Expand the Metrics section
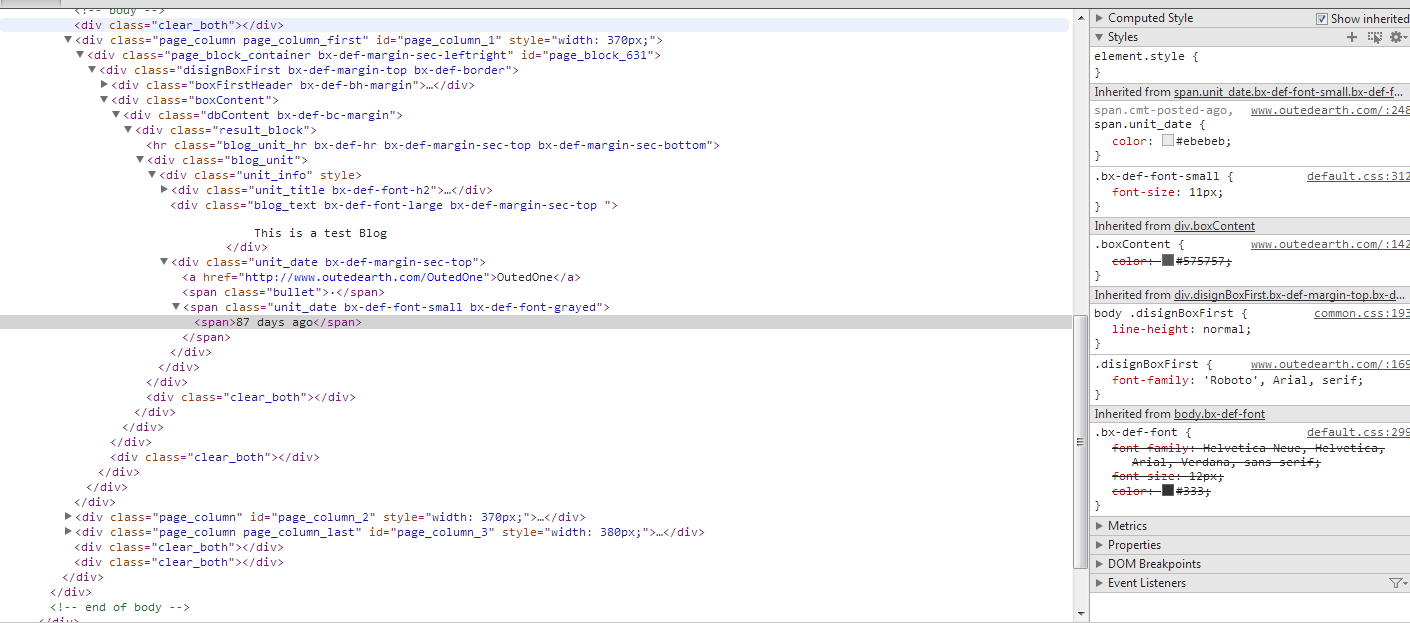The height and width of the screenshot is (623, 1410). coord(1100,526)
